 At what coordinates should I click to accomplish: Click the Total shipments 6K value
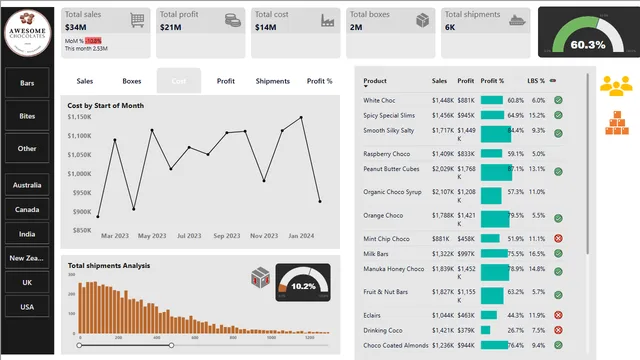click(x=450, y=27)
